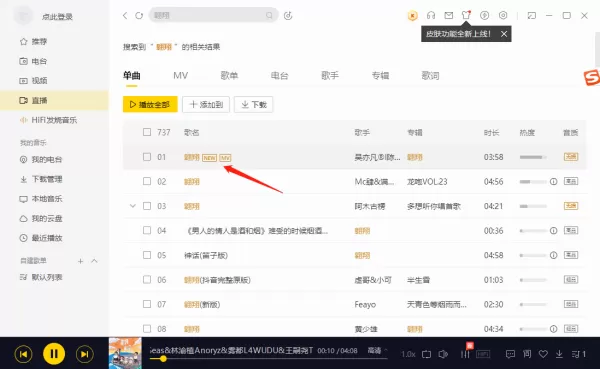Click the quality badge on row 01

pos(571,157)
